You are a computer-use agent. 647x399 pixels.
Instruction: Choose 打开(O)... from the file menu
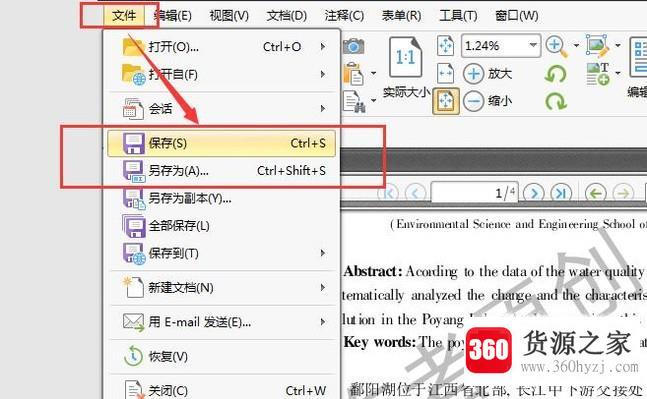coord(223,47)
